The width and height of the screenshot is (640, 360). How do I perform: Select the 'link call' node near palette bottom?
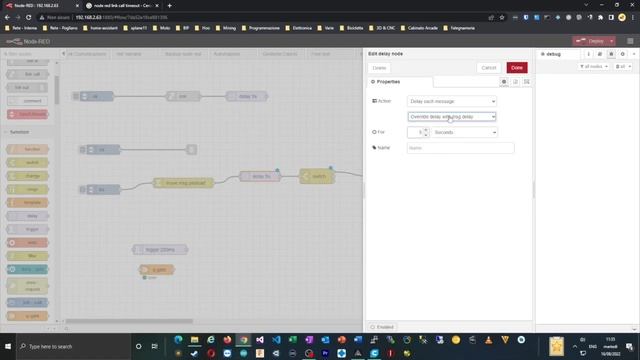[28, 302]
